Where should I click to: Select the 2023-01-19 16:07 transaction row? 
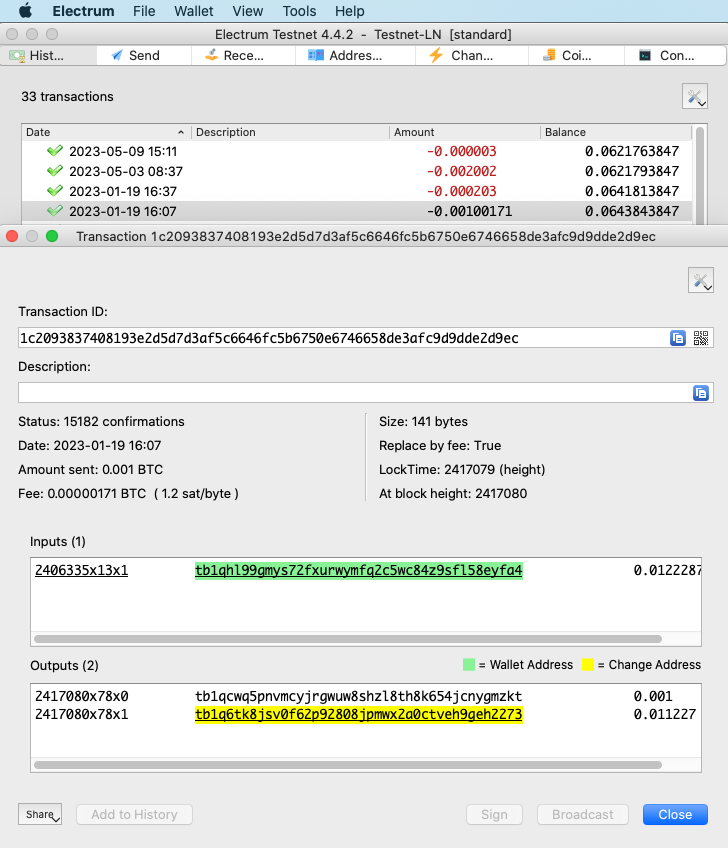[357, 211]
